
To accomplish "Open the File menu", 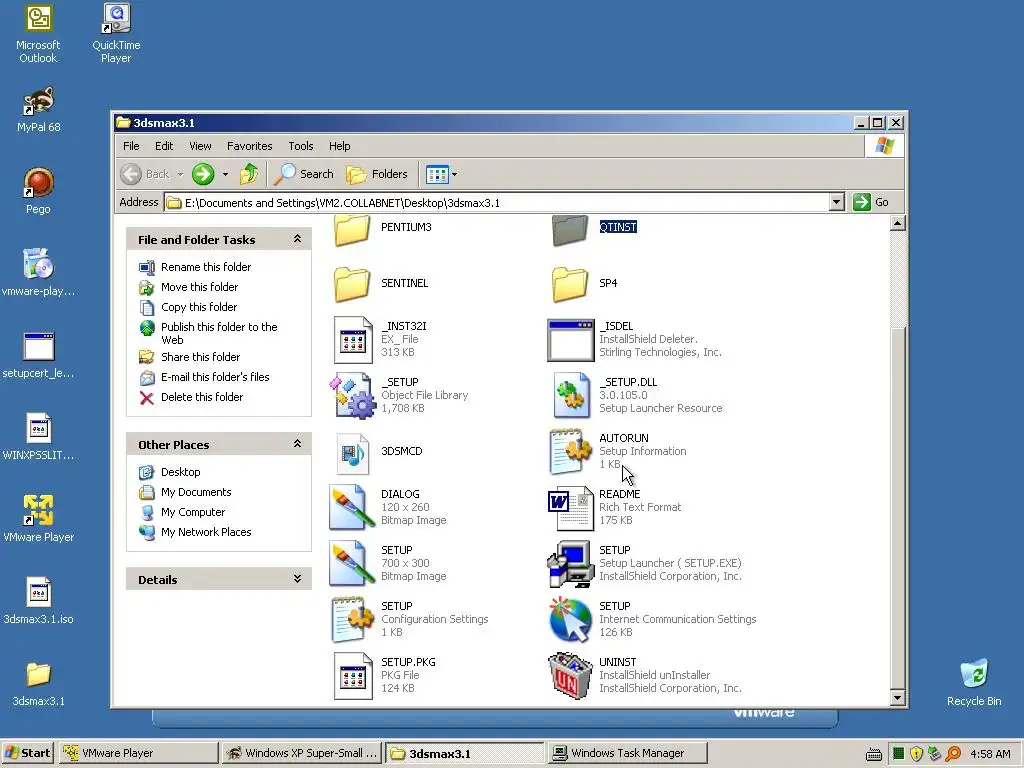I will (131, 146).
